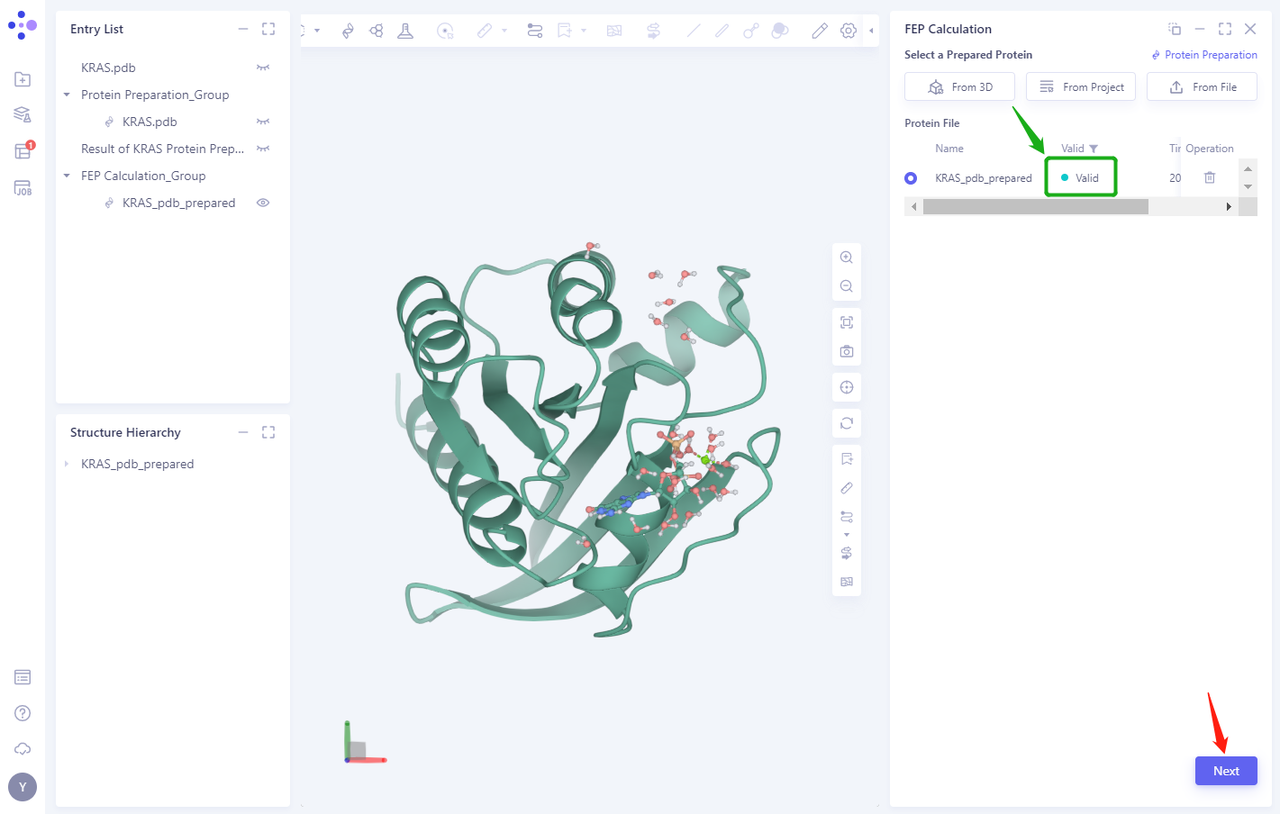Collapse the FEP Calculation_Group node

pyautogui.click(x=67, y=176)
